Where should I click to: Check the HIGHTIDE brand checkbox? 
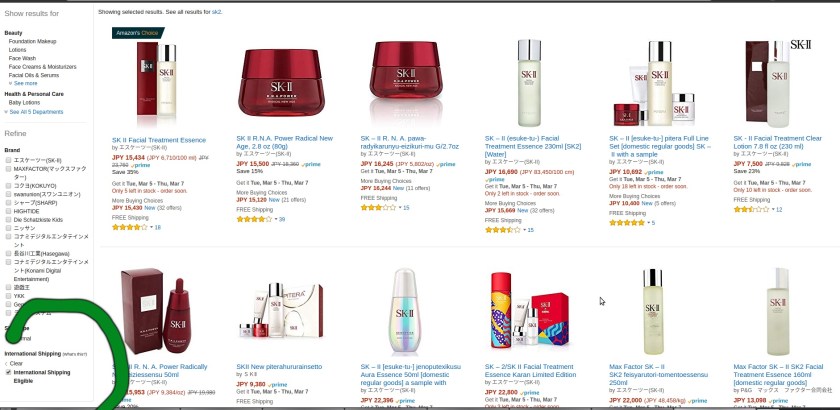(x=8, y=211)
